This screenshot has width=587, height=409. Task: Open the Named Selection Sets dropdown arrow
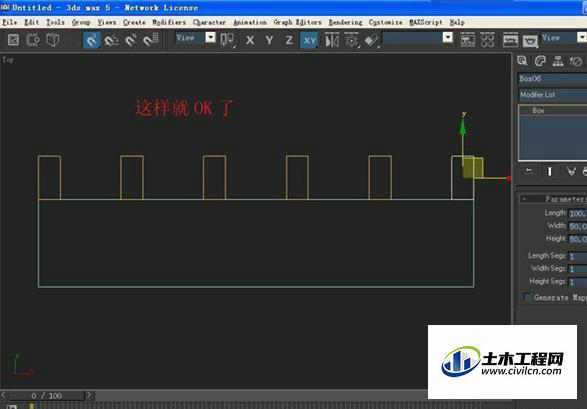448,37
